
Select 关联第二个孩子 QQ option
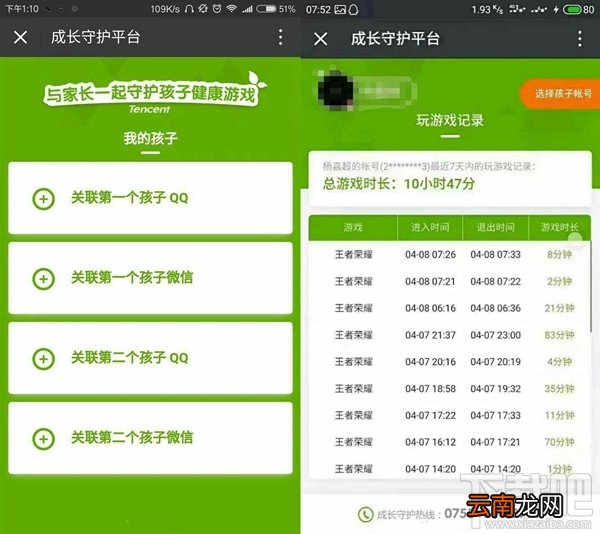pos(150,358)
